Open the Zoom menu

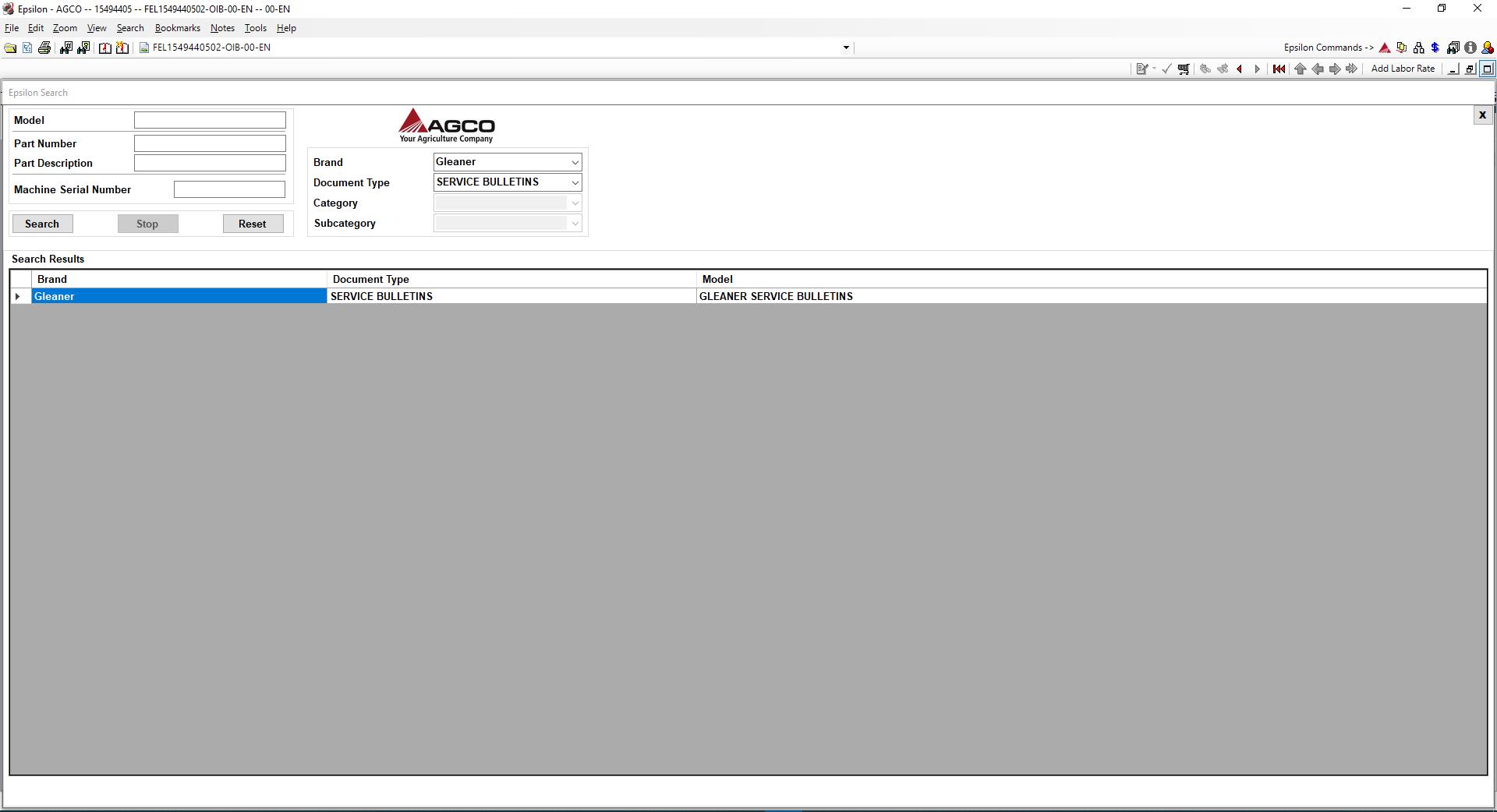coord(65,28)
